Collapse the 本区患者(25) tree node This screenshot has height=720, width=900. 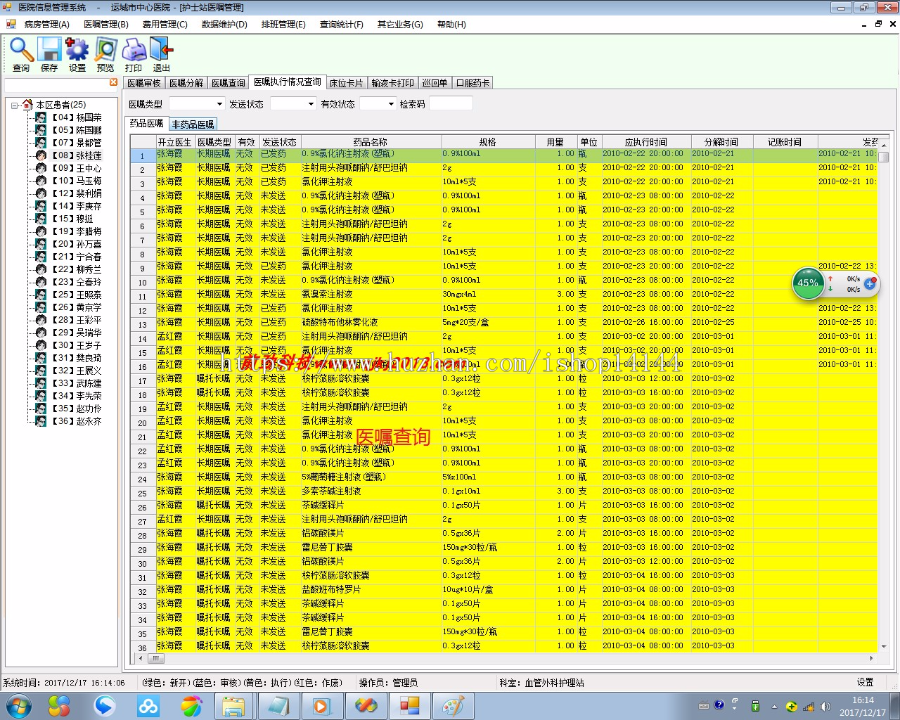pyautogui.click(x=15, y=105)
